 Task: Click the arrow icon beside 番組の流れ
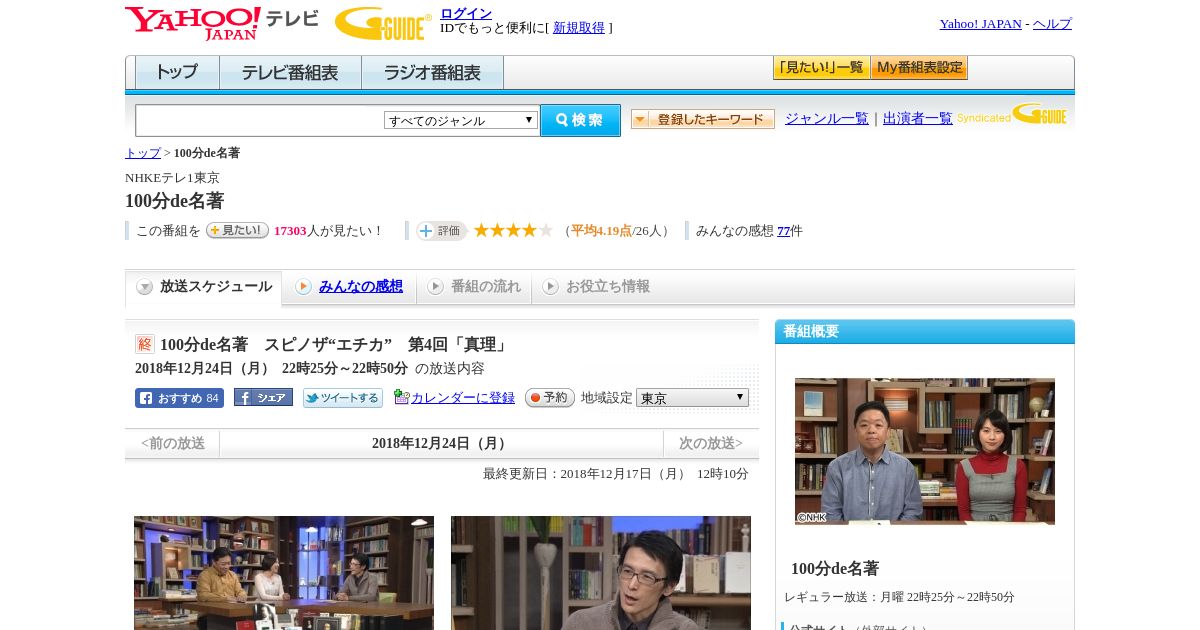point(435,286)
